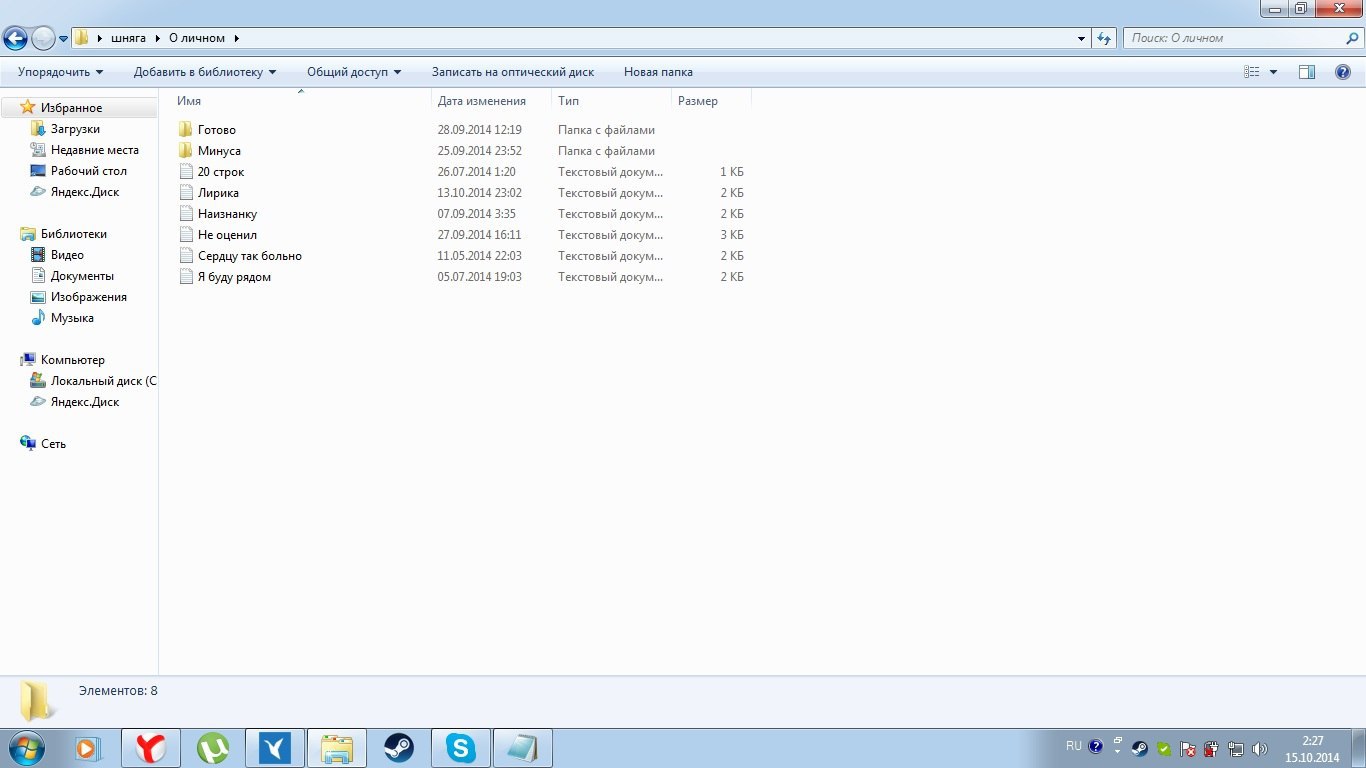Click the Windows Start button

(25, 748)
